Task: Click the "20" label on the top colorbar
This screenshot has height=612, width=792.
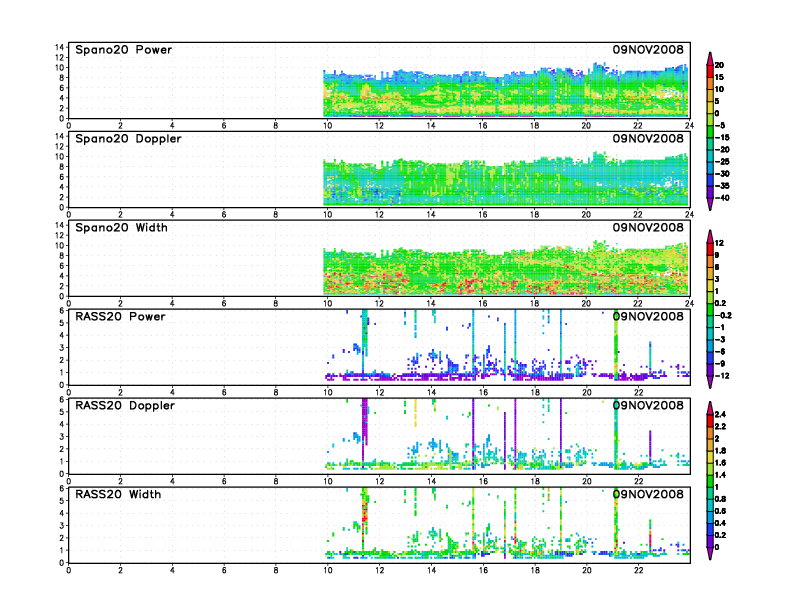Action: [719, 65]
